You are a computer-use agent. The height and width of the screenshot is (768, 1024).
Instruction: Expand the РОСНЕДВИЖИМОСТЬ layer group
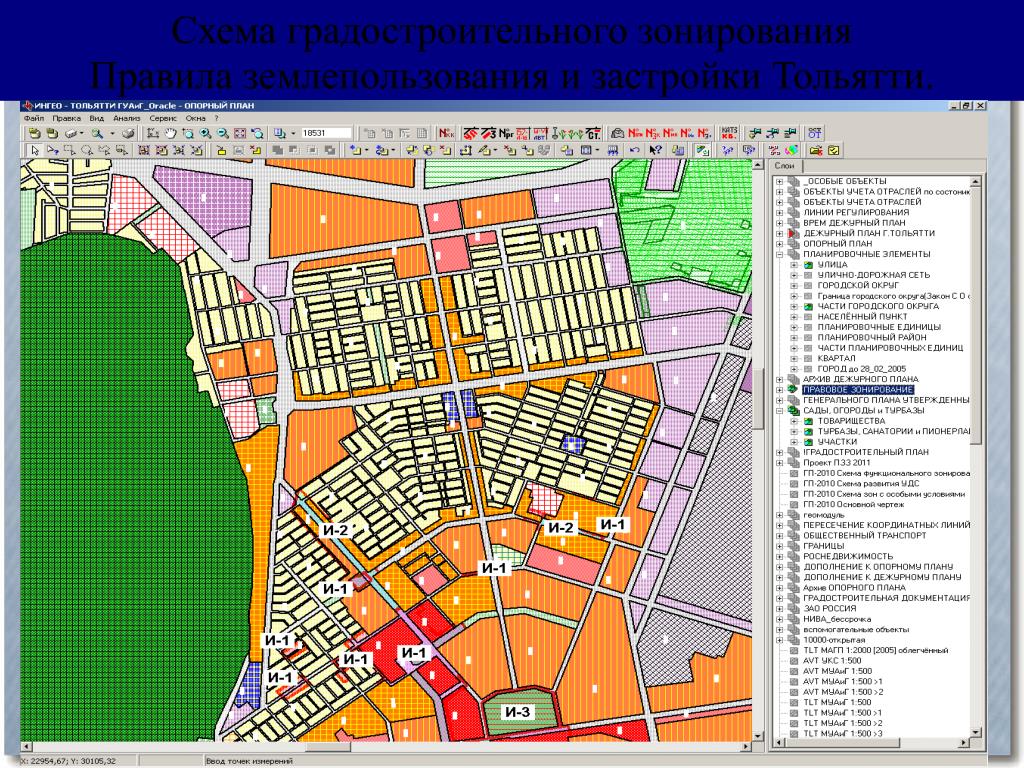click(780, 556)
